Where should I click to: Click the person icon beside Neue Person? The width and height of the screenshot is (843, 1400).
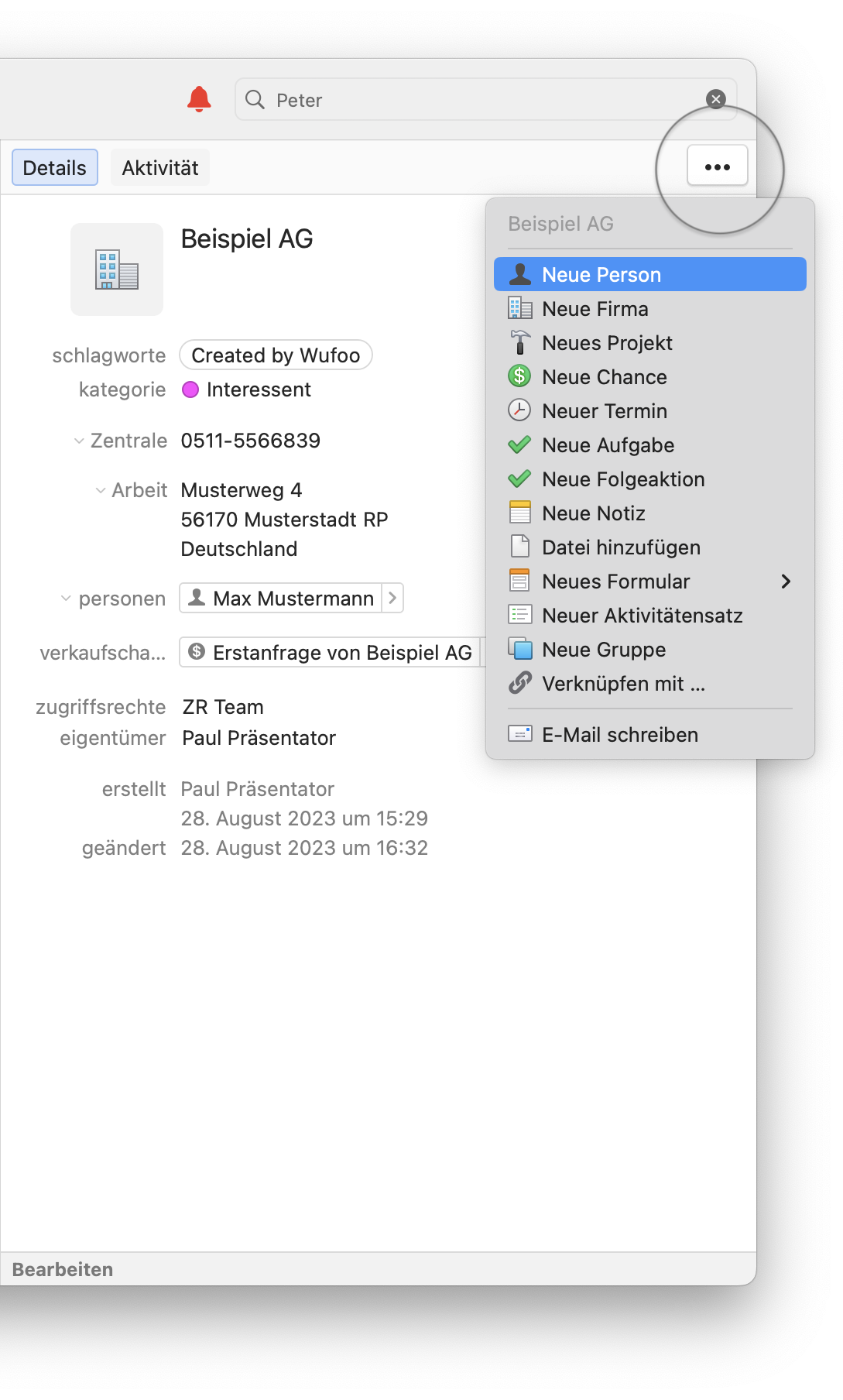[x=519, y=275]
